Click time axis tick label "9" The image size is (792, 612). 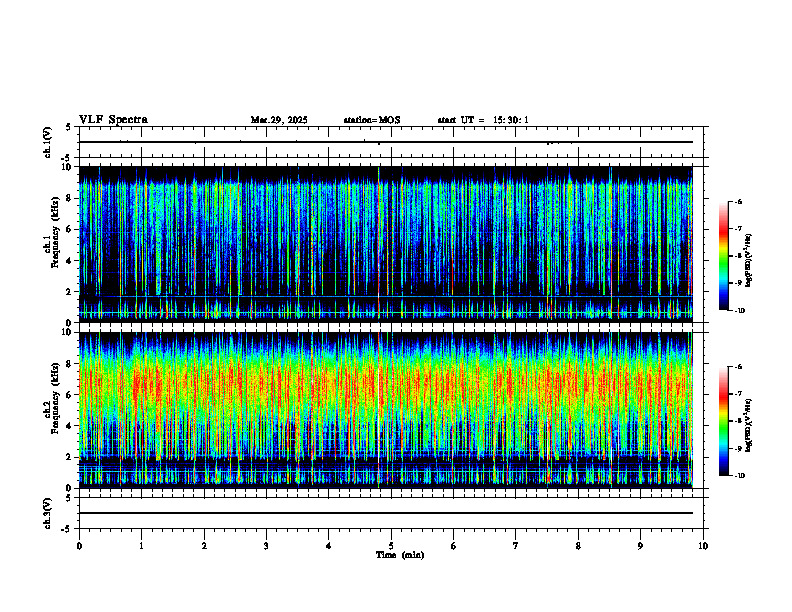(640, 546)
